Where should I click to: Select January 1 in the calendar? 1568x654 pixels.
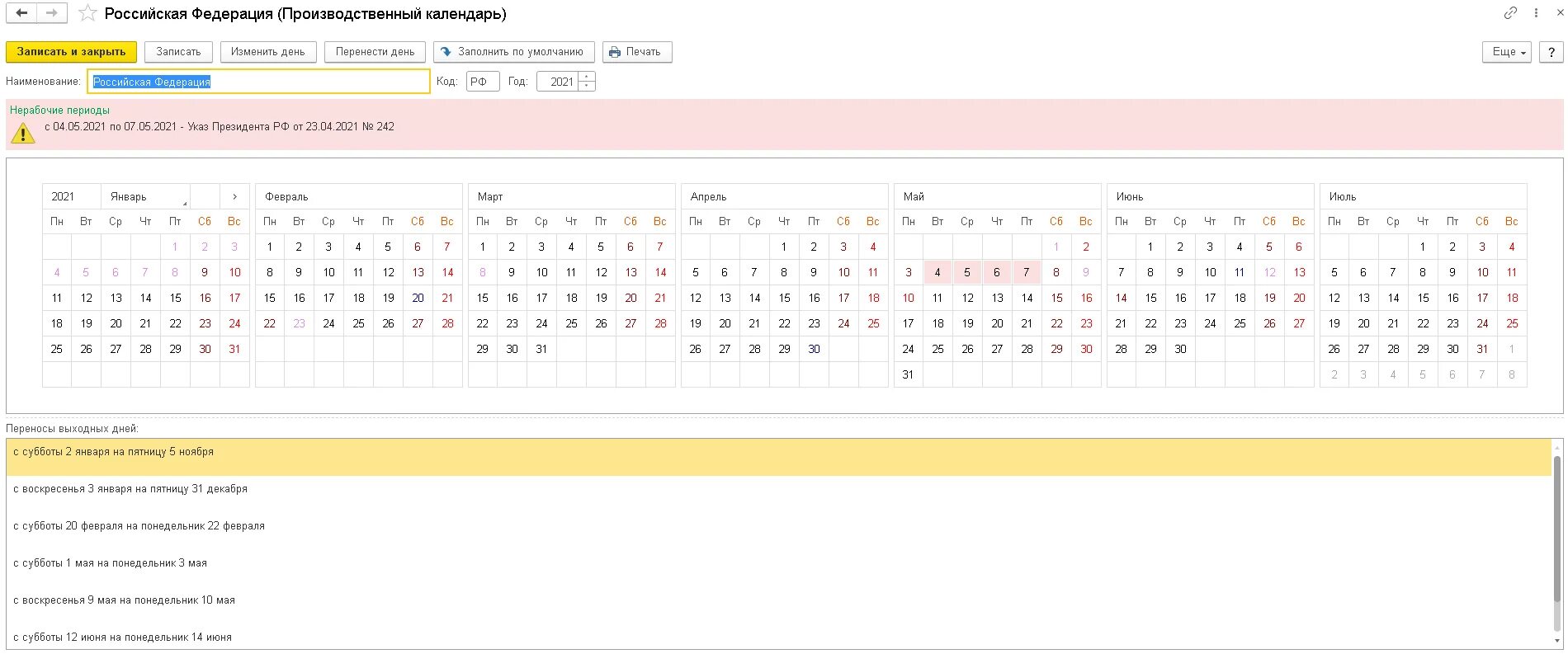(x=175, y=247)
